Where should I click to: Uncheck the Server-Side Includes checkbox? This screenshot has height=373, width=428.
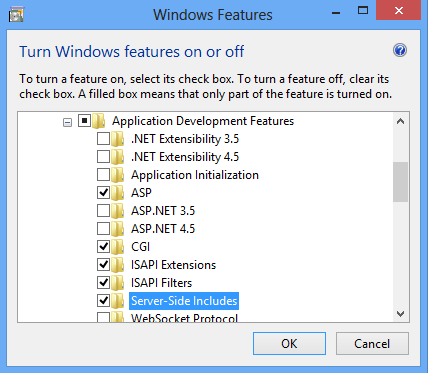click(103, 301)
